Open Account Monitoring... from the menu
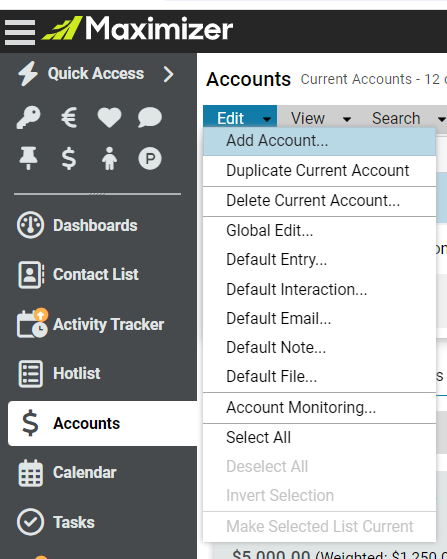The width and height of the screenshot is (447, 559). [x=319, y=407]
